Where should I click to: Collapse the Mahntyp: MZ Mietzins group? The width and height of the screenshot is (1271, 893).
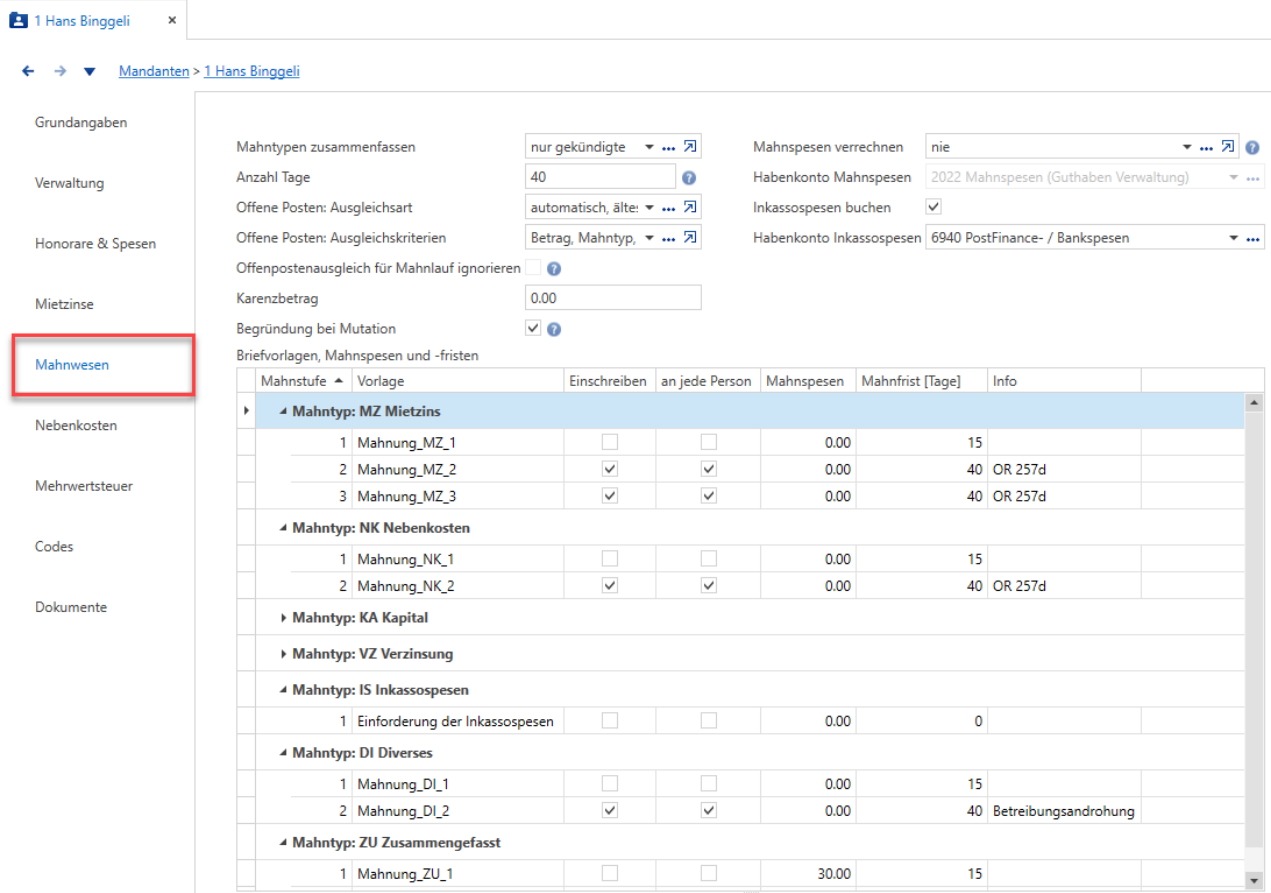coord(283,411)
